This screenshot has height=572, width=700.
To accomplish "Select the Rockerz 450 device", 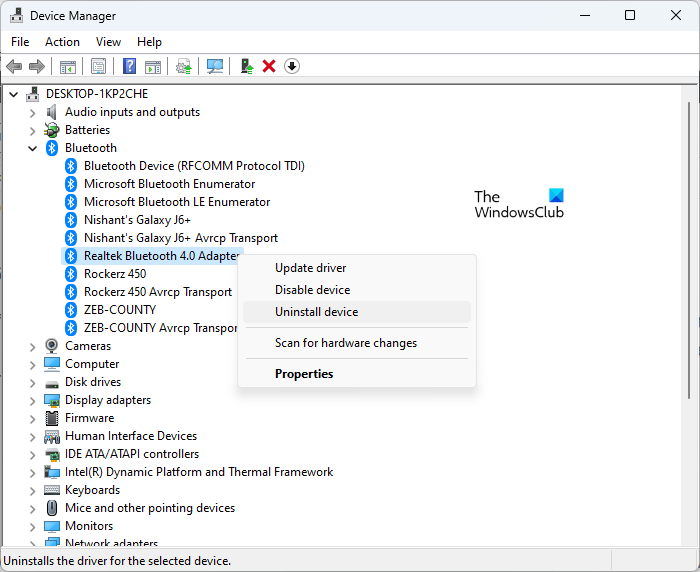I will [115, 274].
